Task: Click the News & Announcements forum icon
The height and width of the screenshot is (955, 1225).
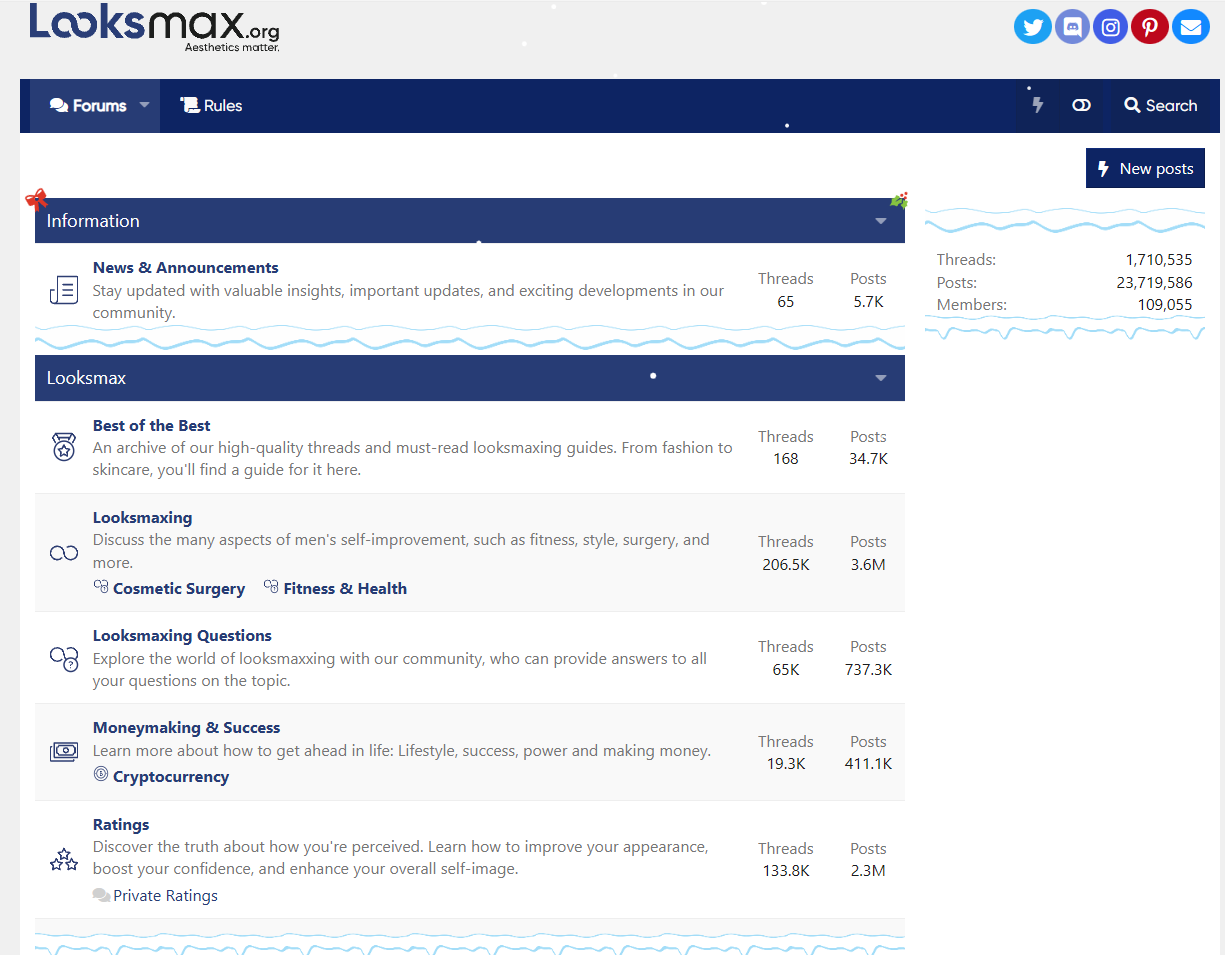Action: point(64,290)
